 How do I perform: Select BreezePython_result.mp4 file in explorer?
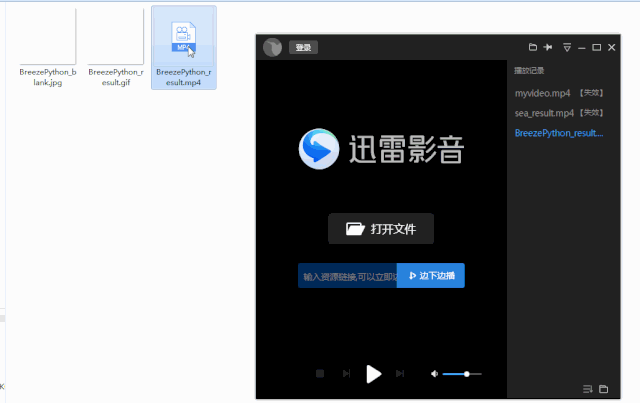click(184, 47)
